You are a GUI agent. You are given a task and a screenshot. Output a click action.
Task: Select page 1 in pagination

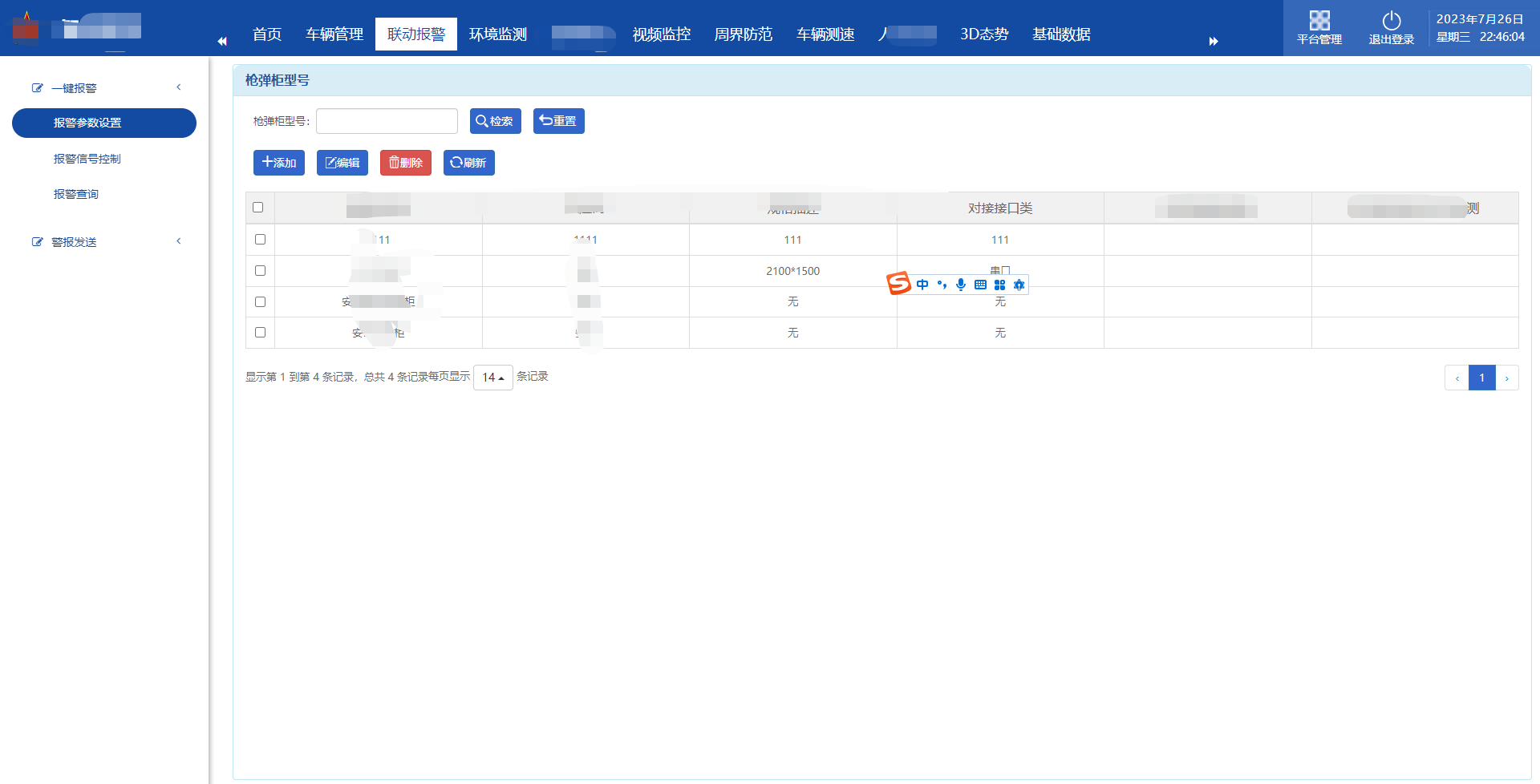click(x=1482, y=378)
